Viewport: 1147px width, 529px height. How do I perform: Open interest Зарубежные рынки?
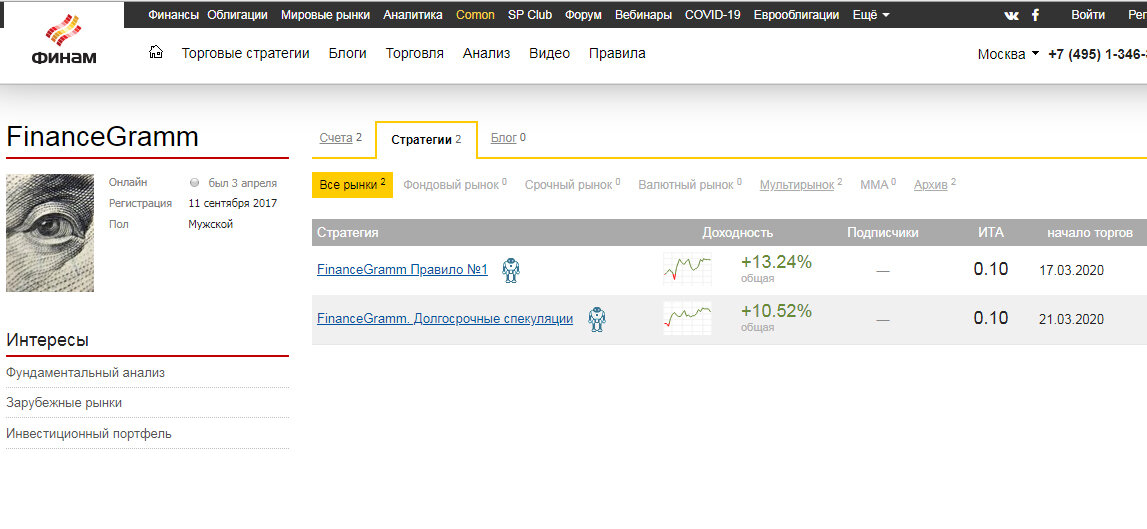pyautogui.click(x=64, y=403)
